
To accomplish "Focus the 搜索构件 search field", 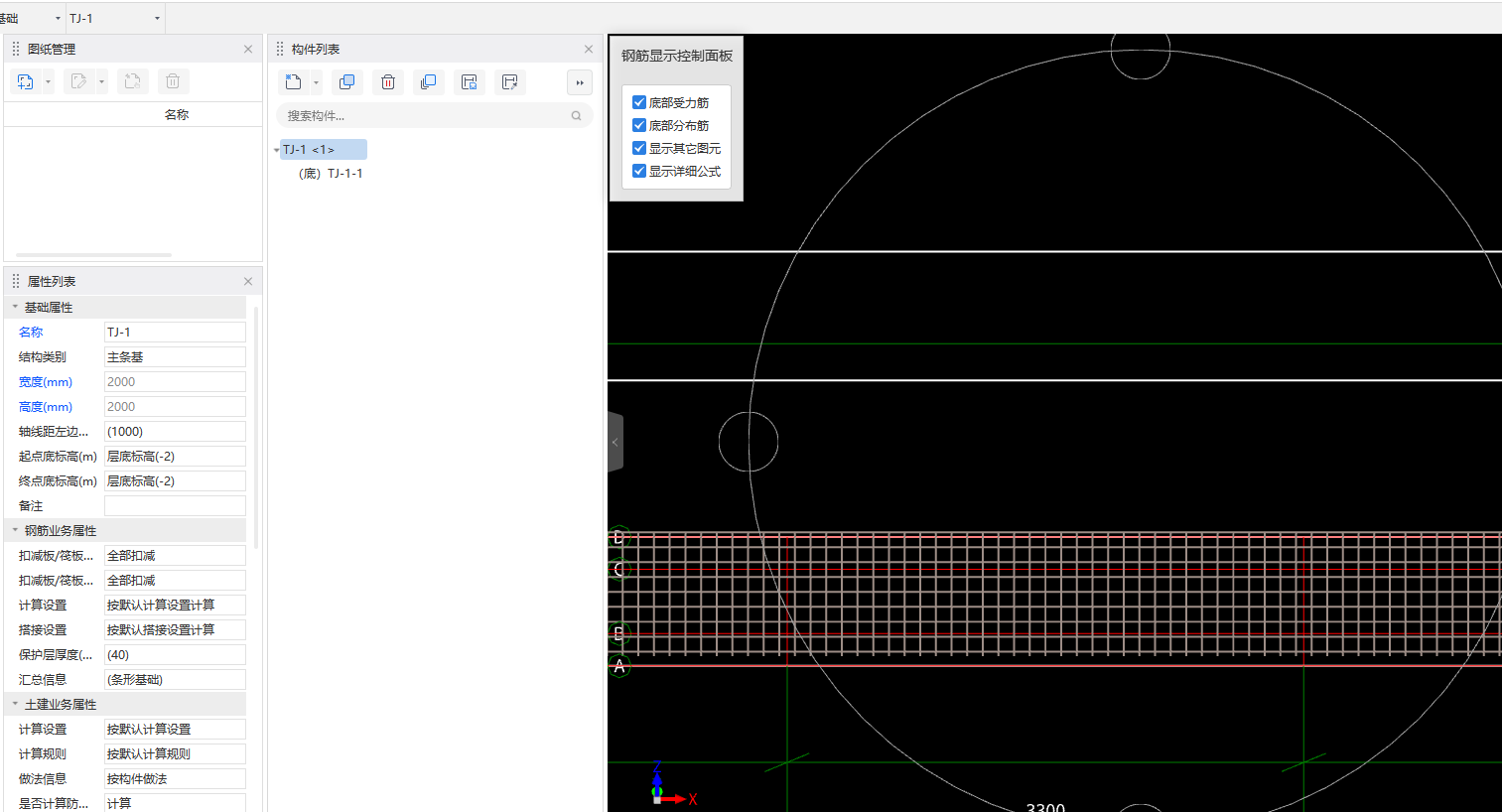I will click(x=434, y=116).
